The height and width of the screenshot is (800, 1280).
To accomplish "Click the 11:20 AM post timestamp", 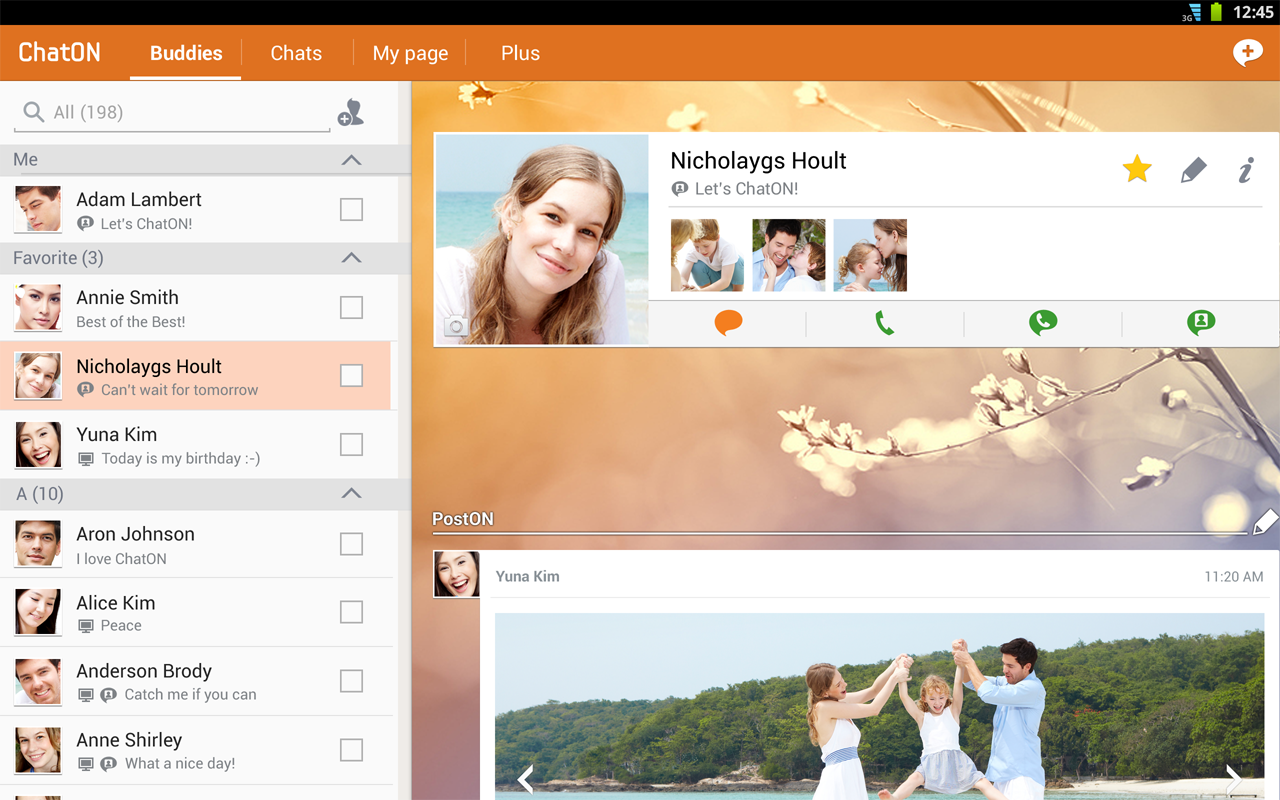I will [1233, 577].
